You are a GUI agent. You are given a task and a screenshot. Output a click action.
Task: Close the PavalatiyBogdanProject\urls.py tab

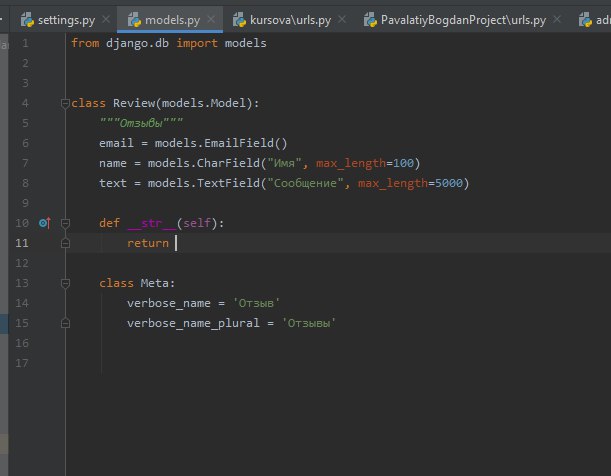click(x=557, y=19)
